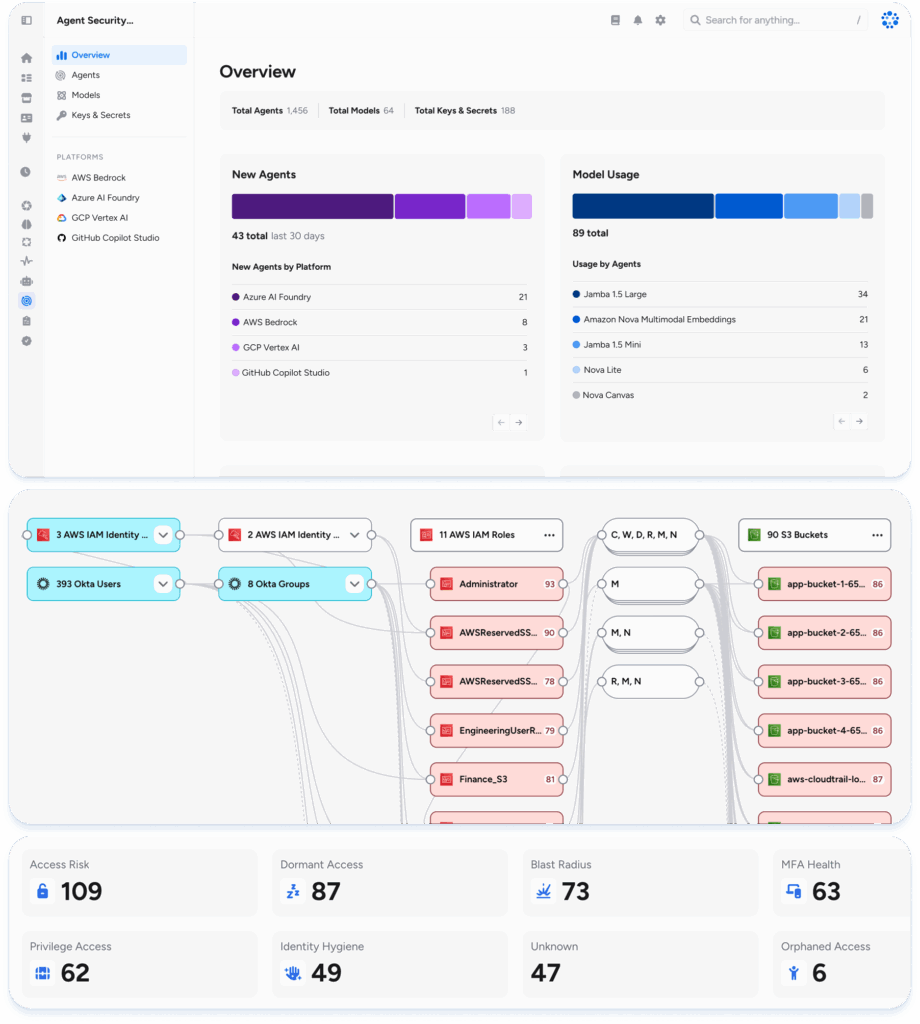Go to Agents in the side menu
The image size is (920, 1024).
click(85, 75)
